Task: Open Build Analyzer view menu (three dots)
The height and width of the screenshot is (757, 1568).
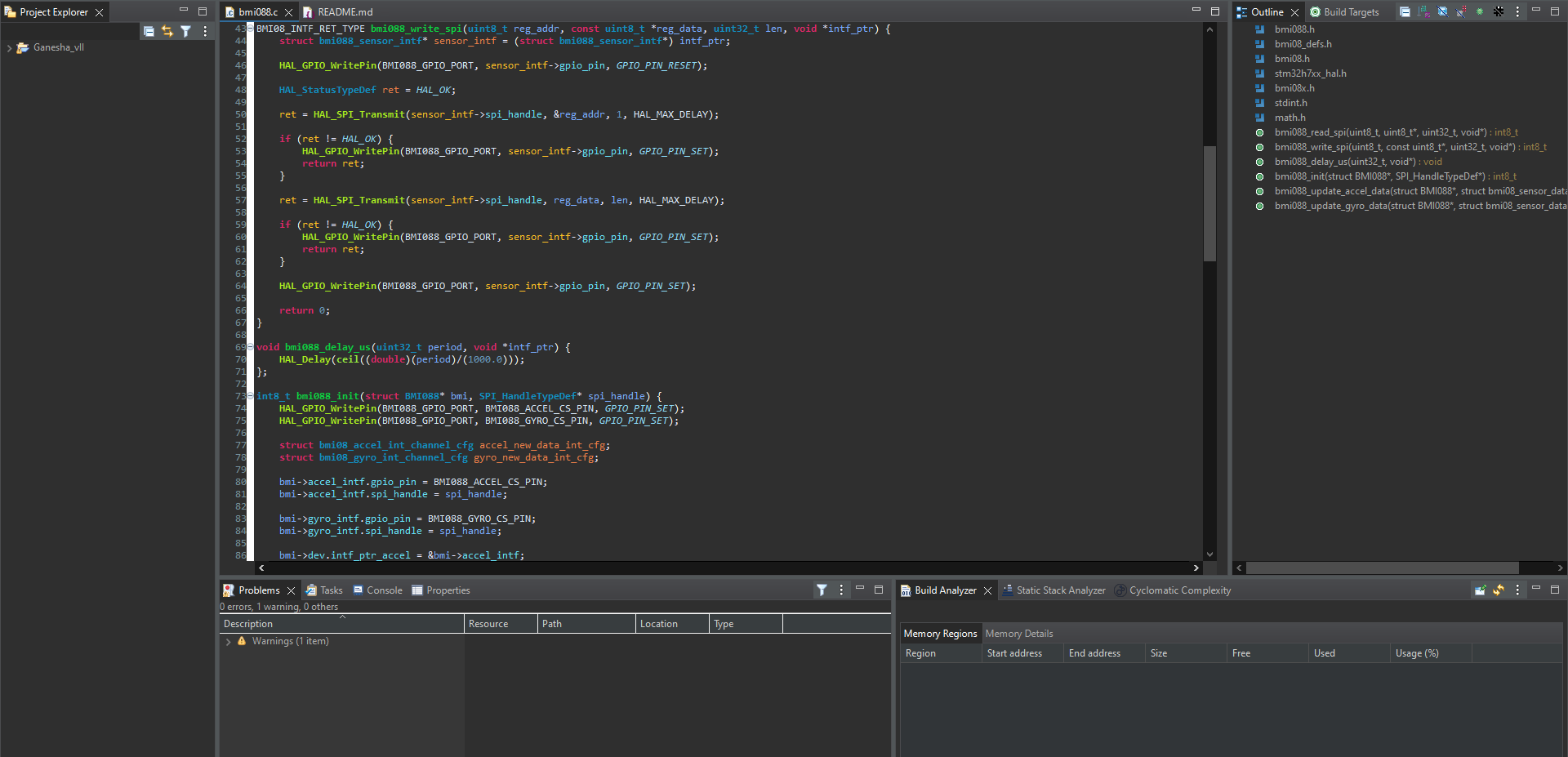Action: [1517, 590]
